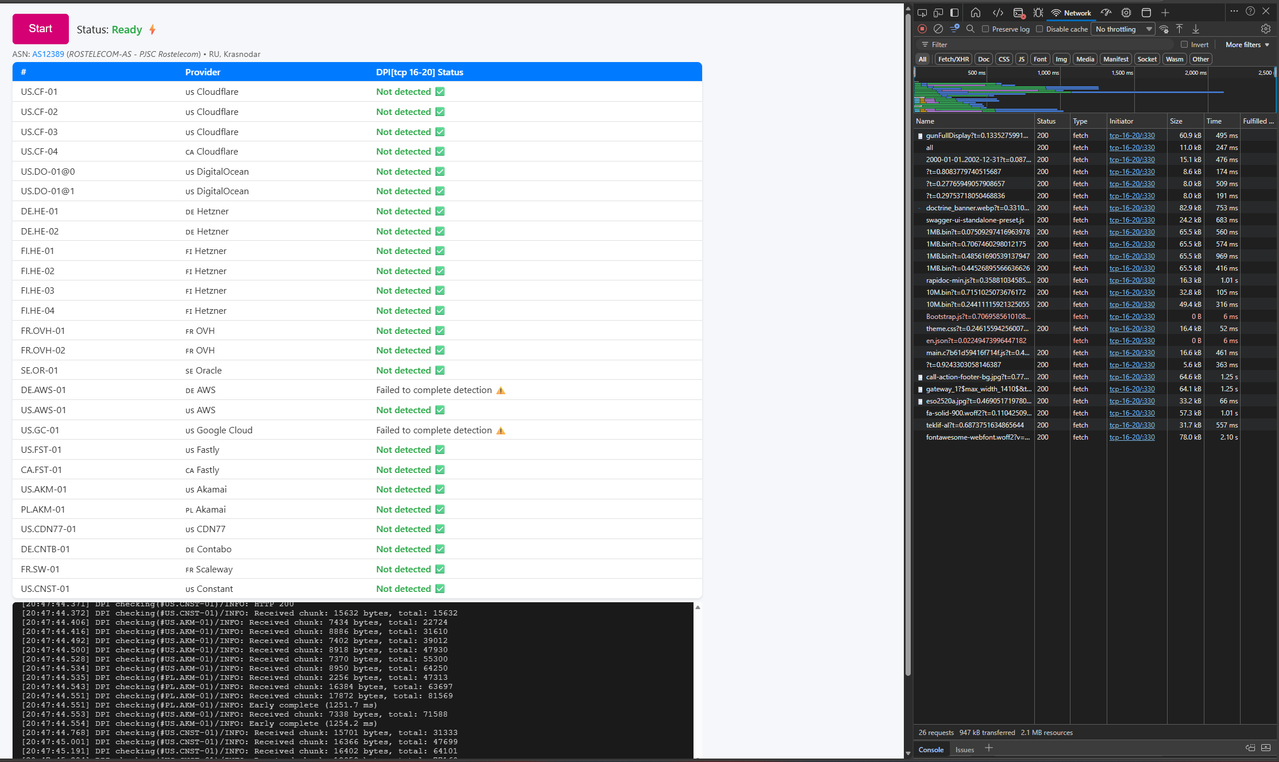
Task: Switch to the Console drawer tab
Action: coord(931,749)
